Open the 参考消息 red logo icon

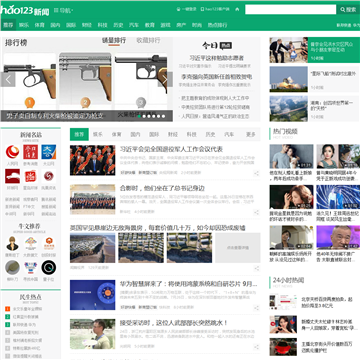30,152
